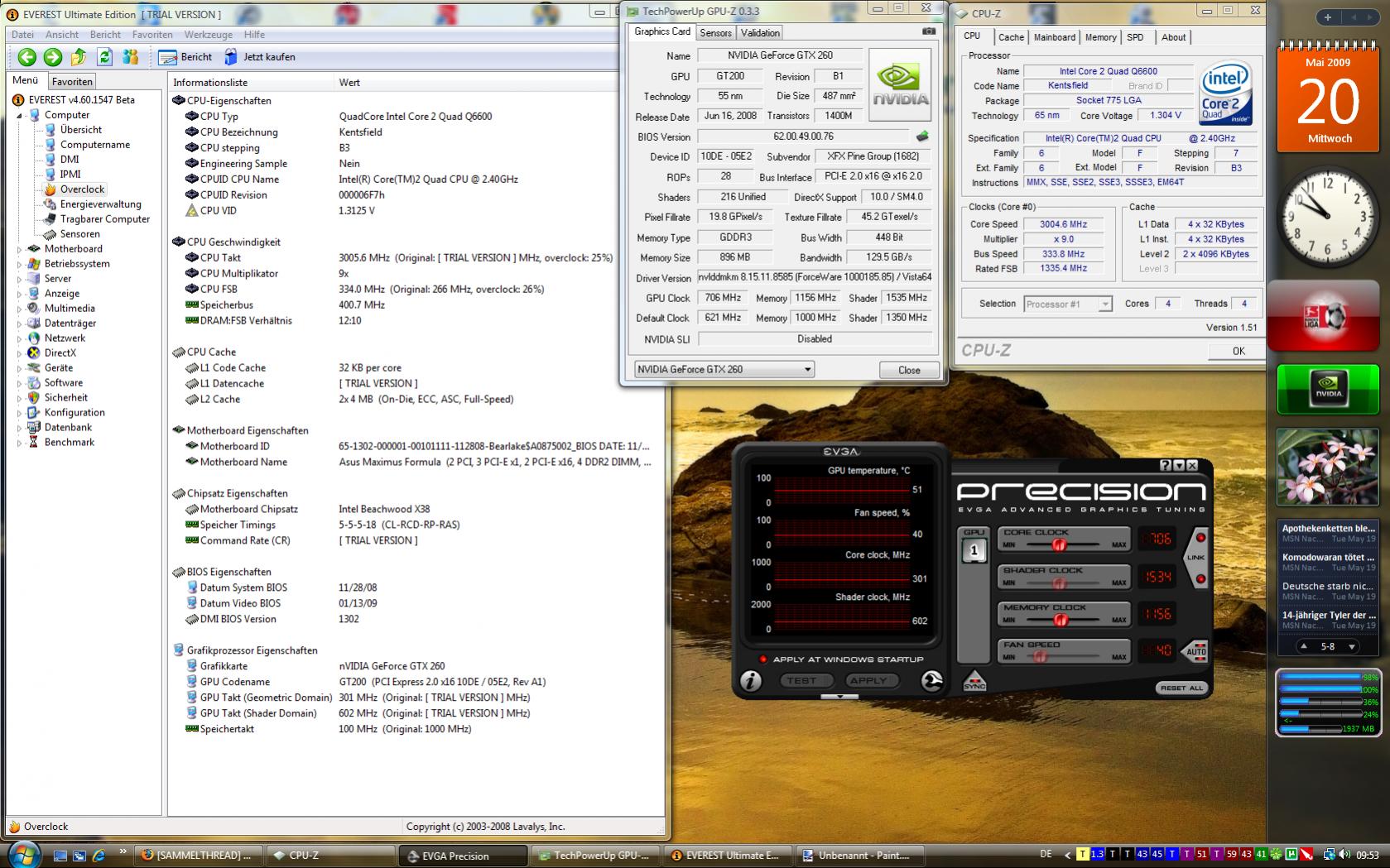The image size is (1390, 868).
Task: Click the GPU-Z screenshot camera icon
Action: click(929, 31)
